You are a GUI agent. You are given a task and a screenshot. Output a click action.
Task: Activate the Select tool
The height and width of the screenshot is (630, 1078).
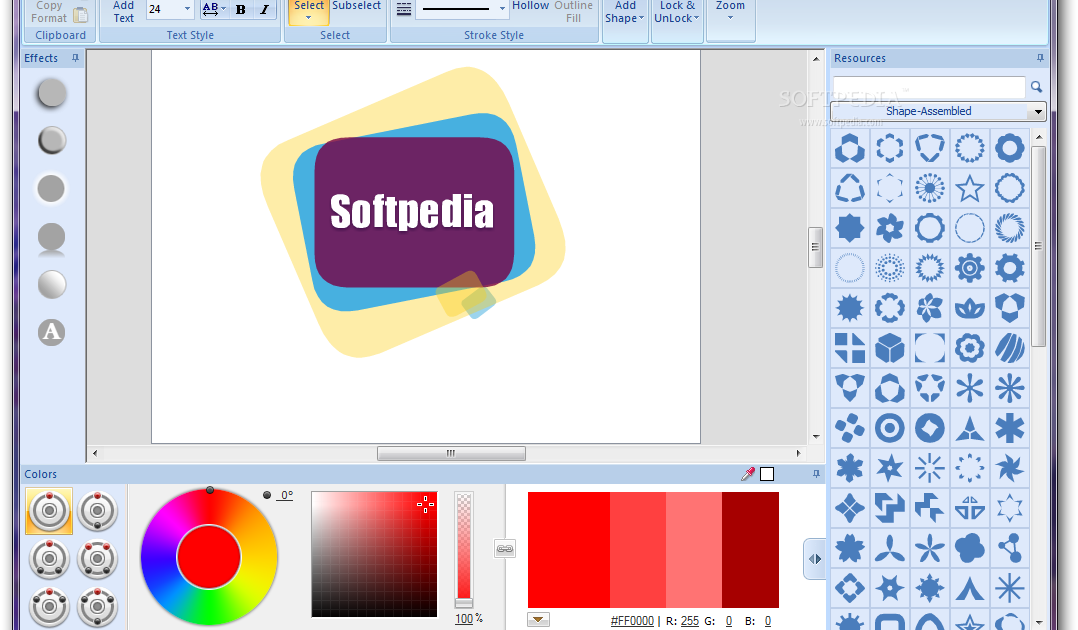coord(309,11)
